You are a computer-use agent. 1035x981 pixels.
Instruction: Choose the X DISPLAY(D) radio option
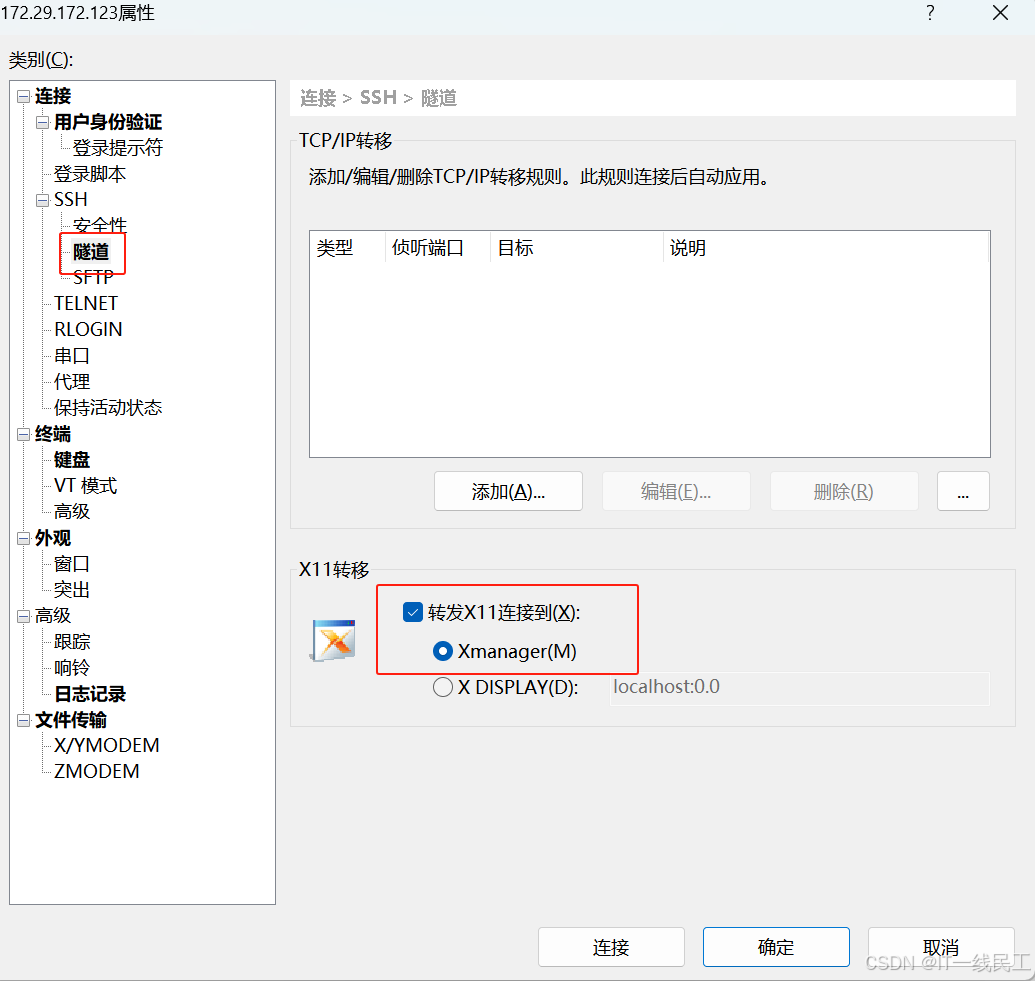pyautogui.click(x=442, y=687)
